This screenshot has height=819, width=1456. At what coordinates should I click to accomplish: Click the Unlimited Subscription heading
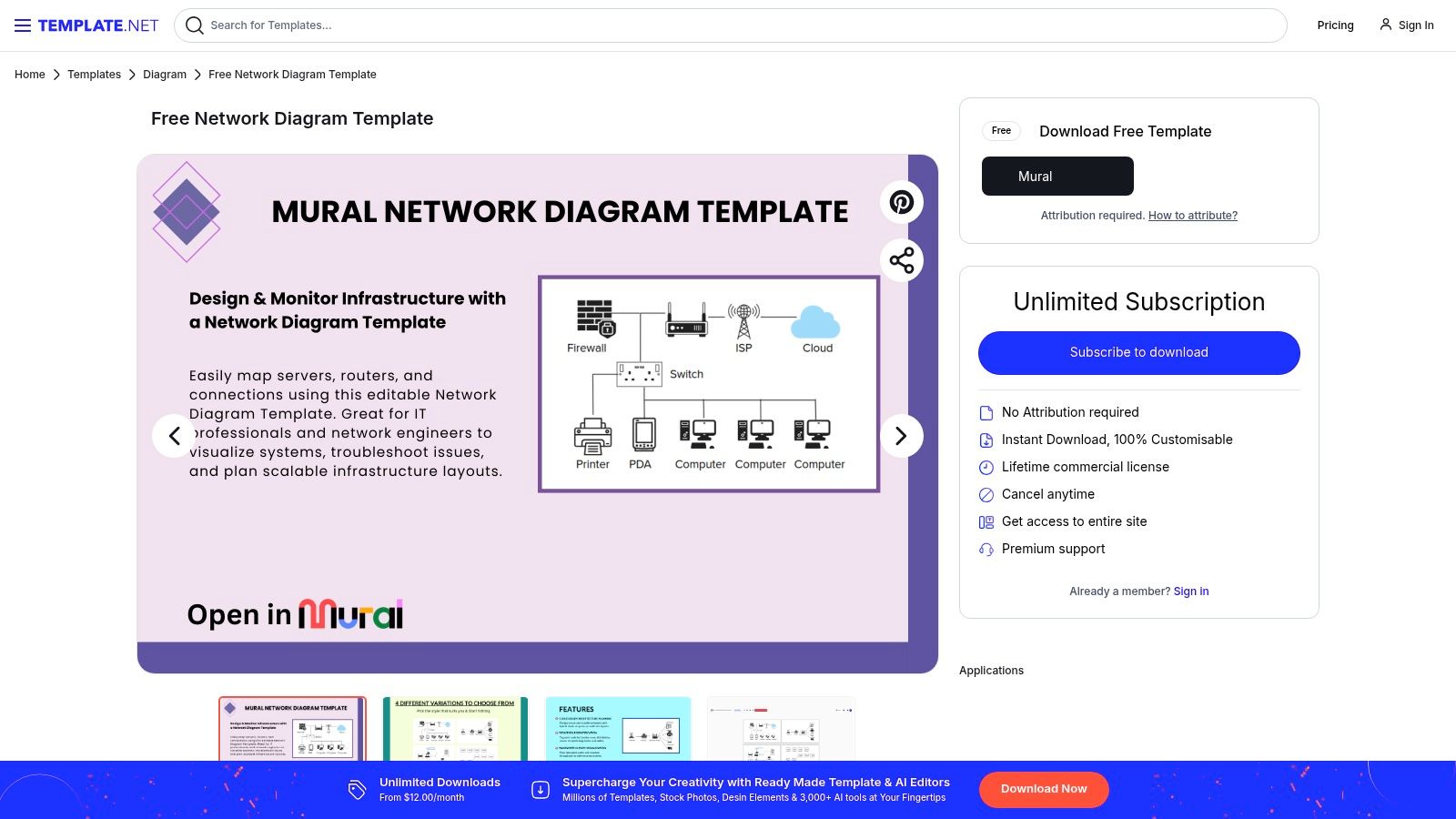point(1139,302)
